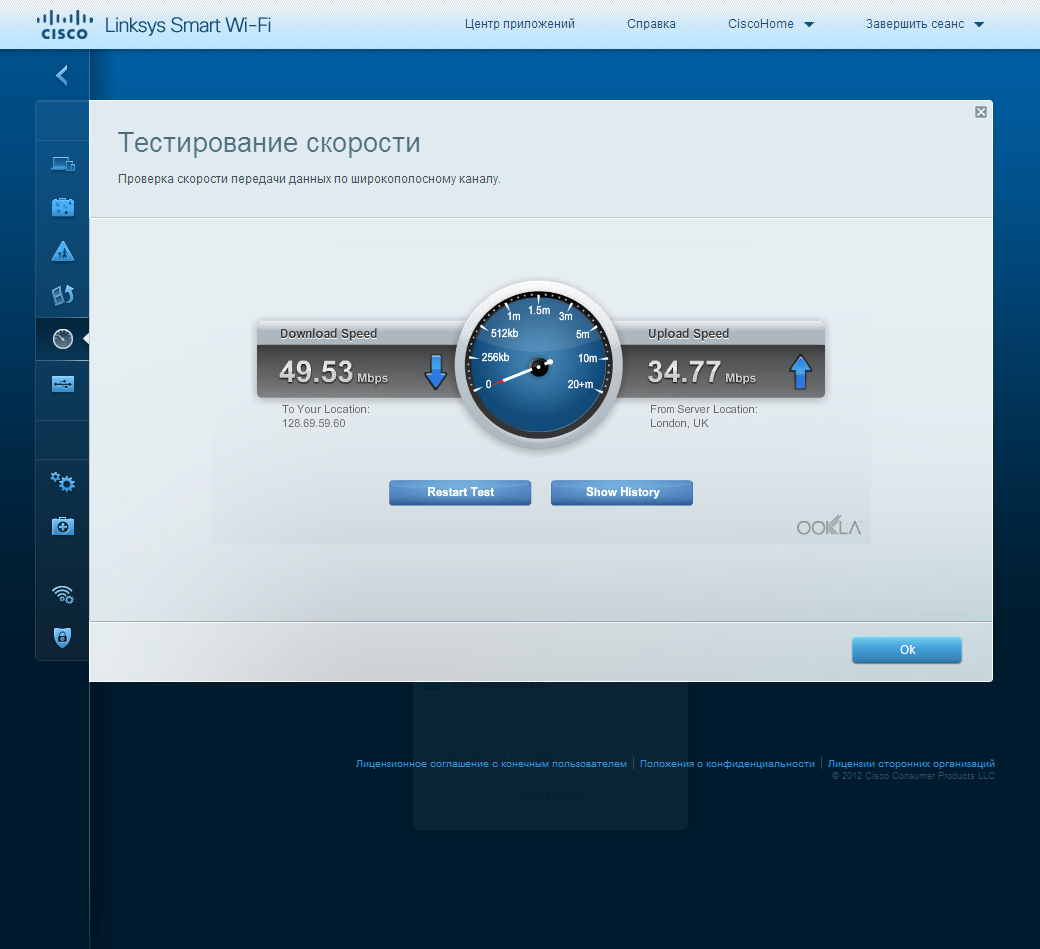Open Connectivity settings gears icon
This screenshot has height=949, width=1040.
click(x=63, y=481)
